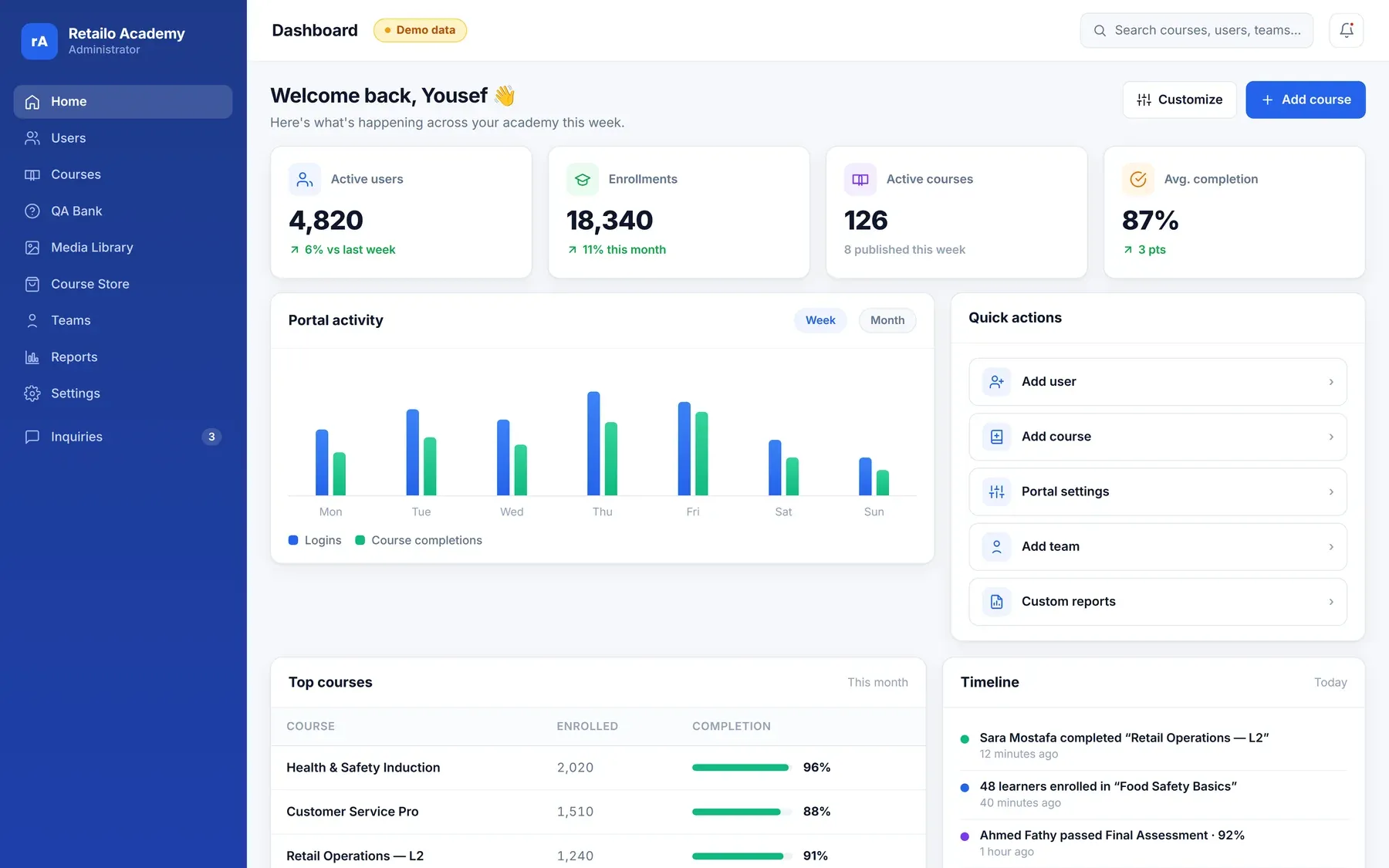Click the Active users card icon
The image size is (1389, 868).
(305, 179)
